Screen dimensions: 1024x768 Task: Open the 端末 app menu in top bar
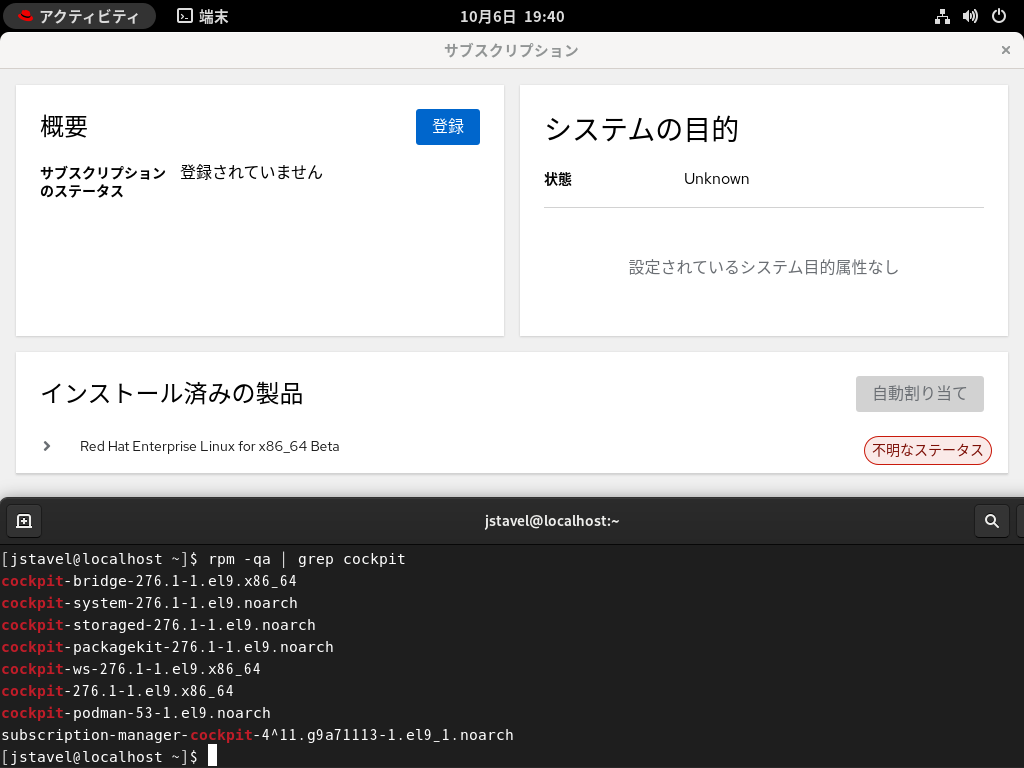[203, 16]
